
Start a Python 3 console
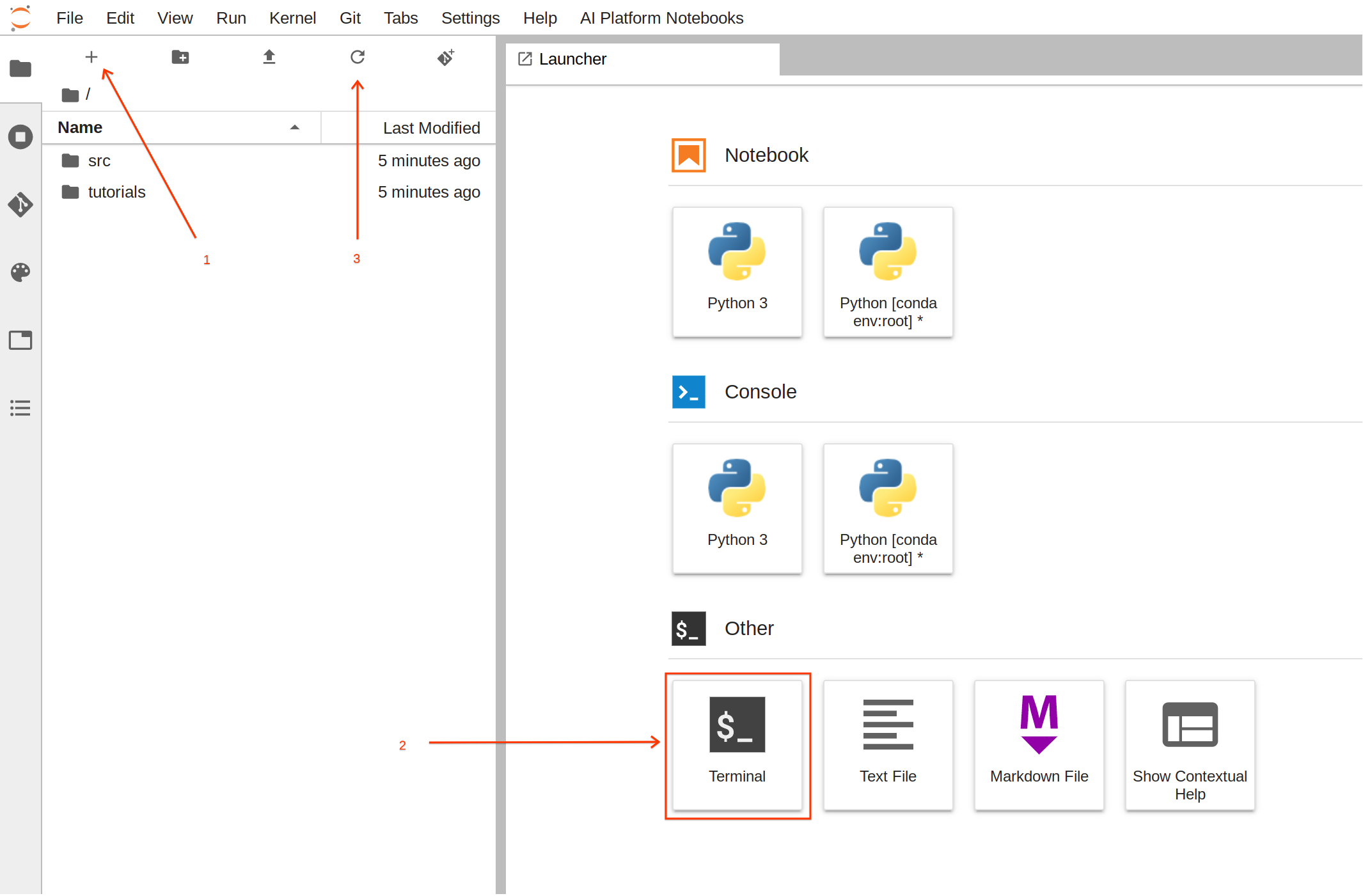737,508
